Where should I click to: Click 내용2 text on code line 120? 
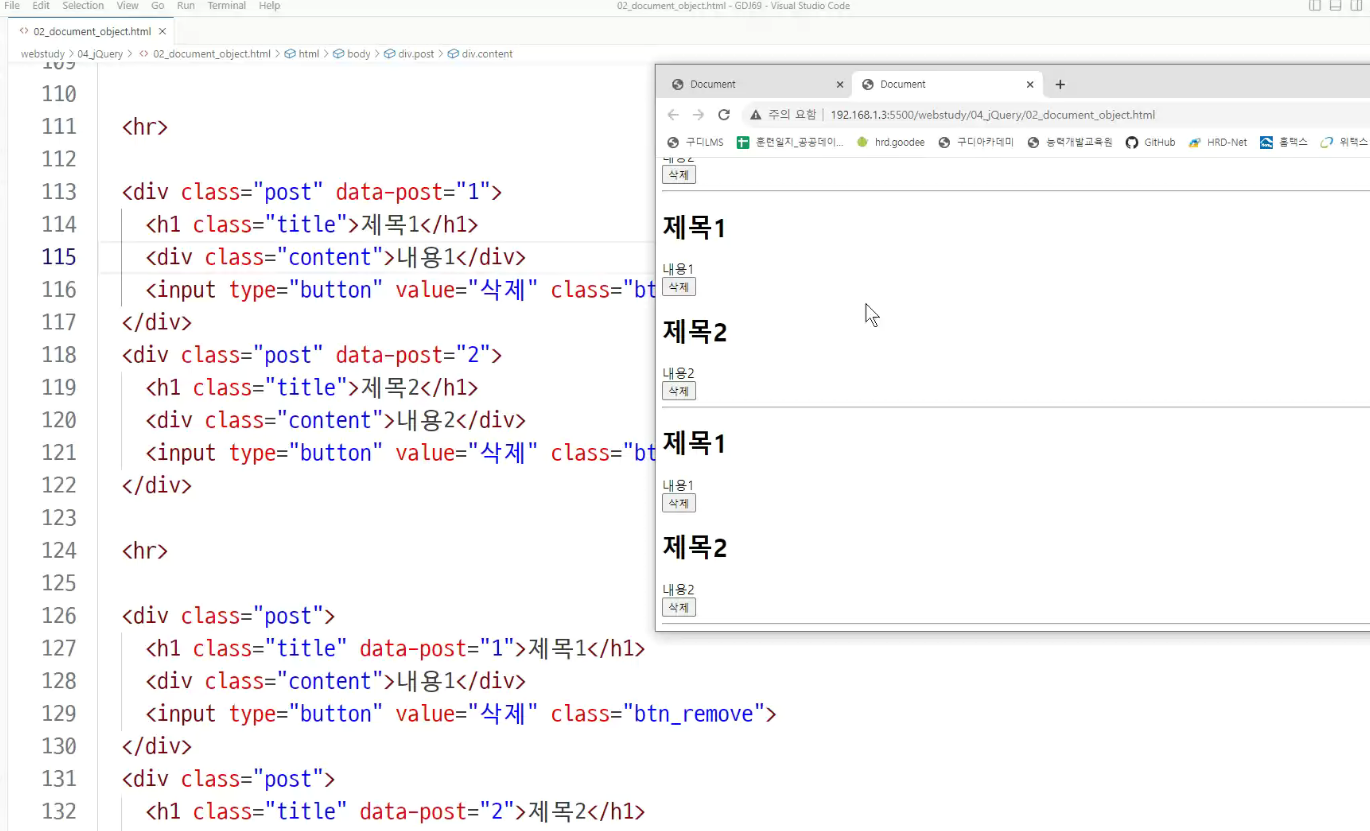426,420
